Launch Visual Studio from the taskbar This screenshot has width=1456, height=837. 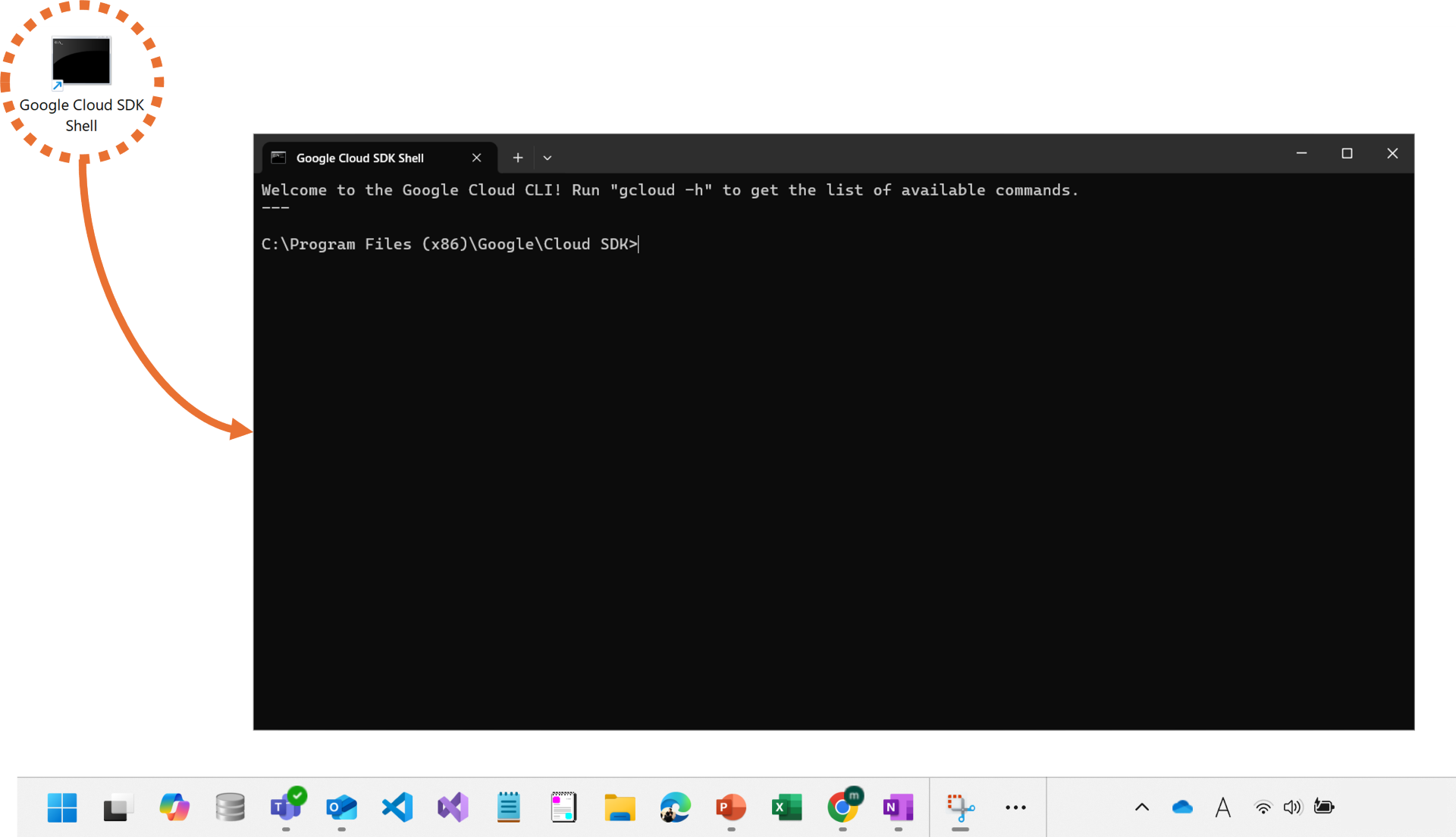pos(453,807)
